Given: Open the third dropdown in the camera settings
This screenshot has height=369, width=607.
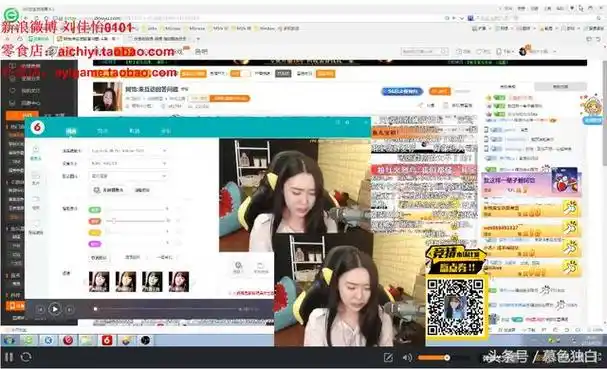Looking at the screenshot, I should click(129, 176).
